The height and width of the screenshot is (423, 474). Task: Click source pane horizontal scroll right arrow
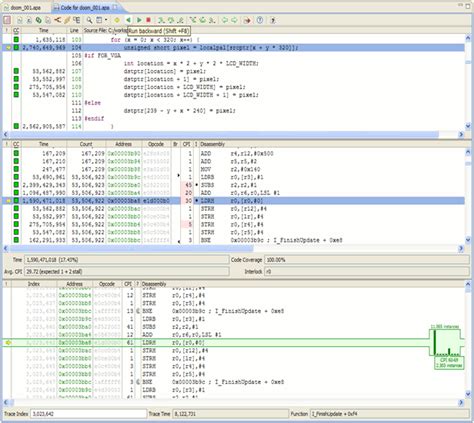[x=461, y=134]
